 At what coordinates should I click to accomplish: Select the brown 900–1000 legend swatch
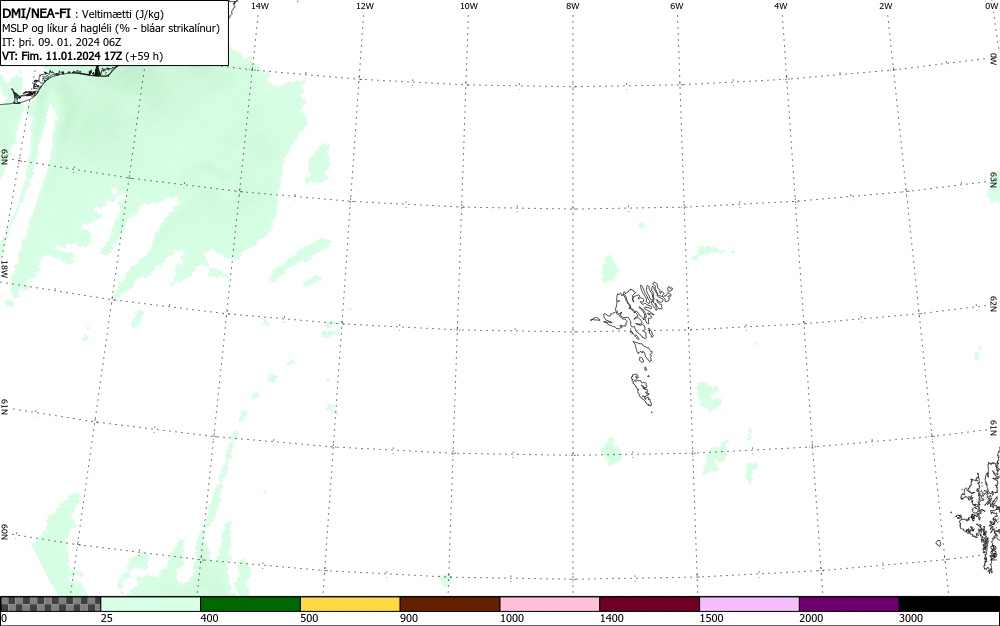tap(450, 604)
